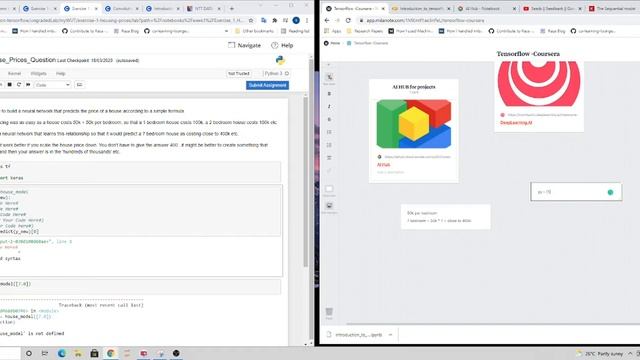Open the left Chrome three-dot menu

(x=307, y=20)
